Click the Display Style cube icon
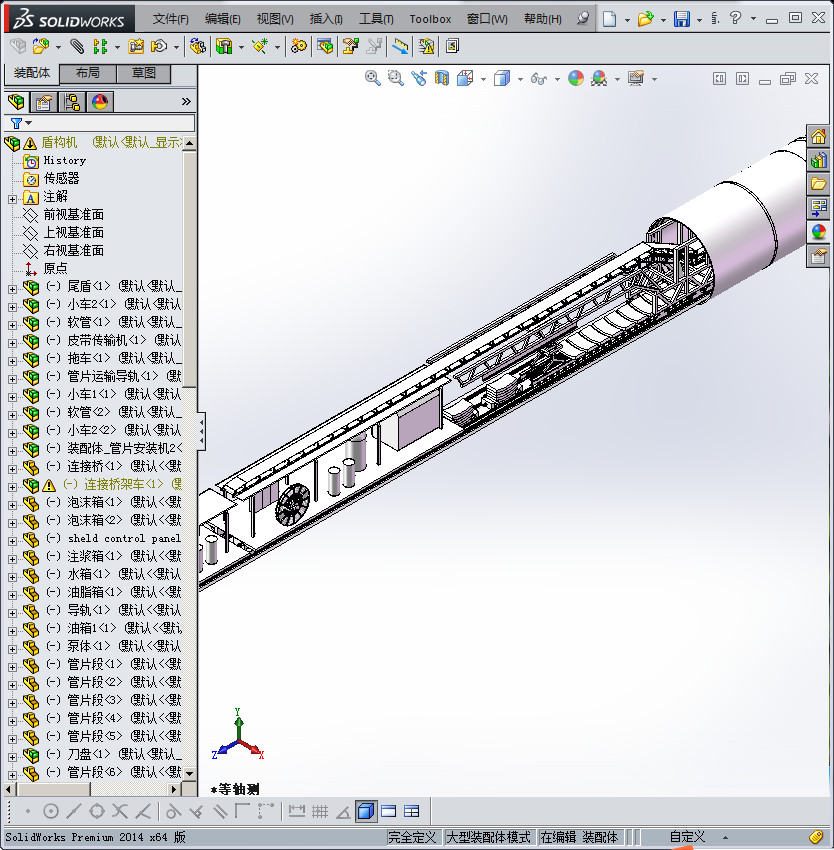The width and height of the screenshot is (834, 850). 502,79
